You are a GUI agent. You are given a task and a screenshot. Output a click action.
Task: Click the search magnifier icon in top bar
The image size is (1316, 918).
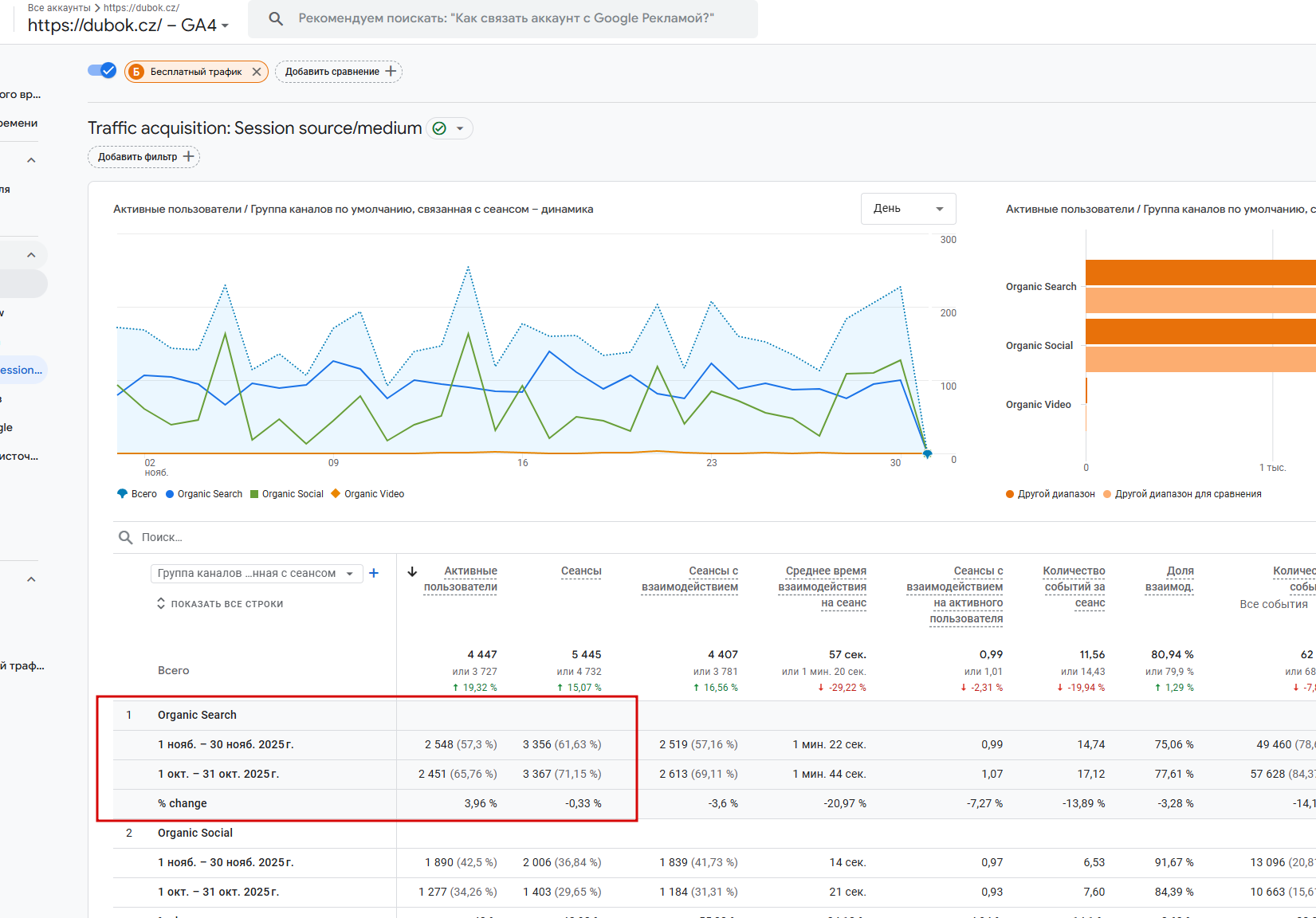point(276,18)
